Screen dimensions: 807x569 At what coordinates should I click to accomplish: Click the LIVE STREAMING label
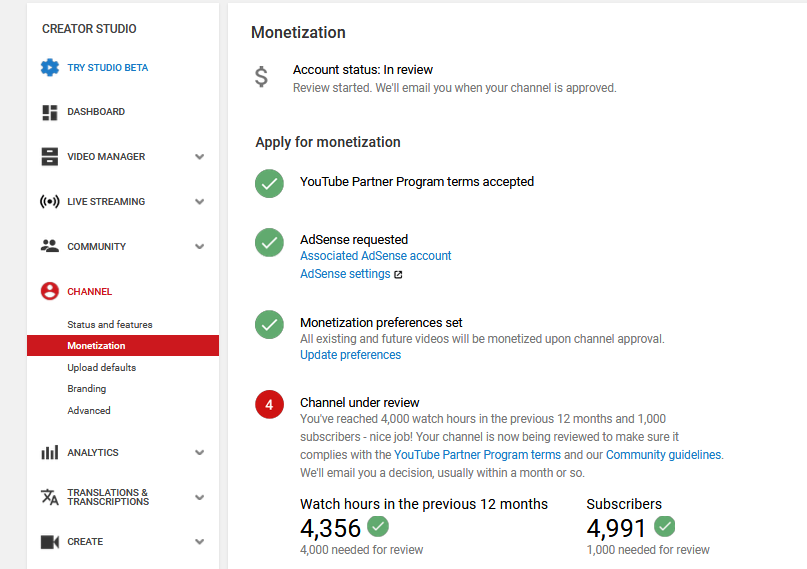point(106,201)
